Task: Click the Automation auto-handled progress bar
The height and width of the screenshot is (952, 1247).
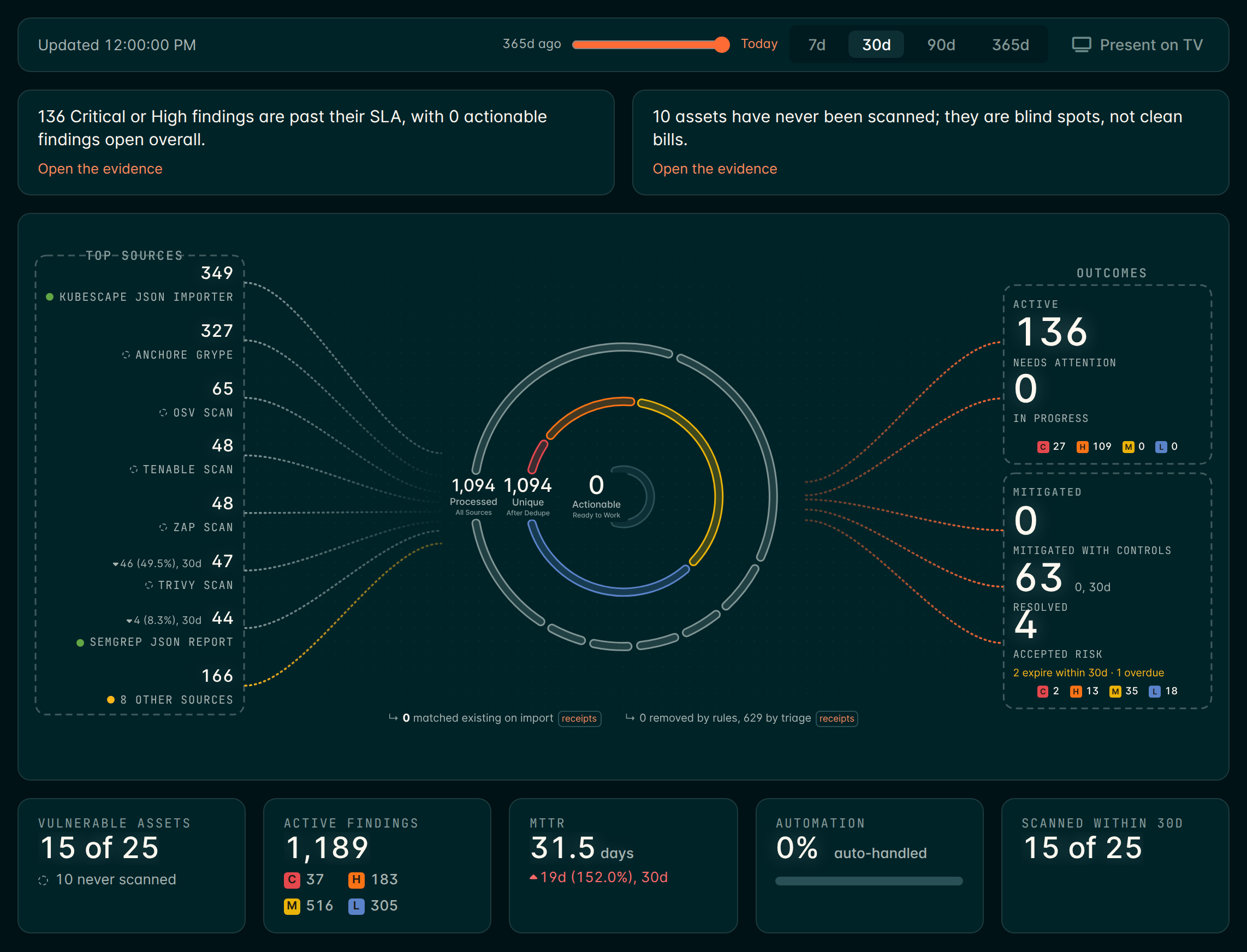Action: [869, 881]
